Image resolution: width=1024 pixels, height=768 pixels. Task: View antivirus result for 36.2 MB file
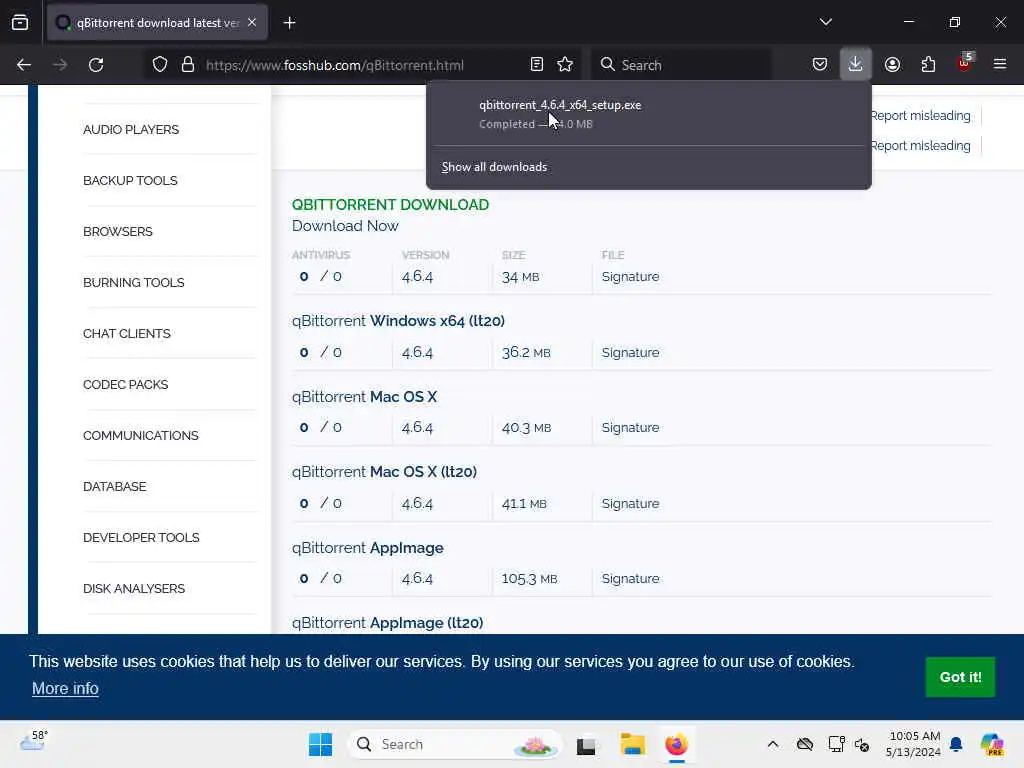coord(320,352)
